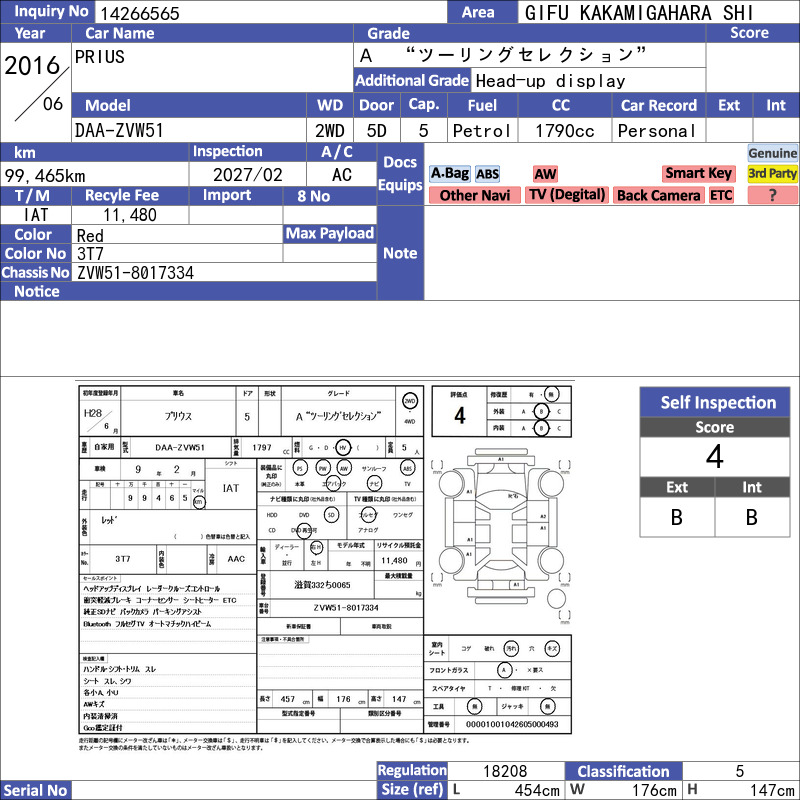Click the chassis number ZVW51-8017334
Screen dimensions: 800x800
(135, 273)
